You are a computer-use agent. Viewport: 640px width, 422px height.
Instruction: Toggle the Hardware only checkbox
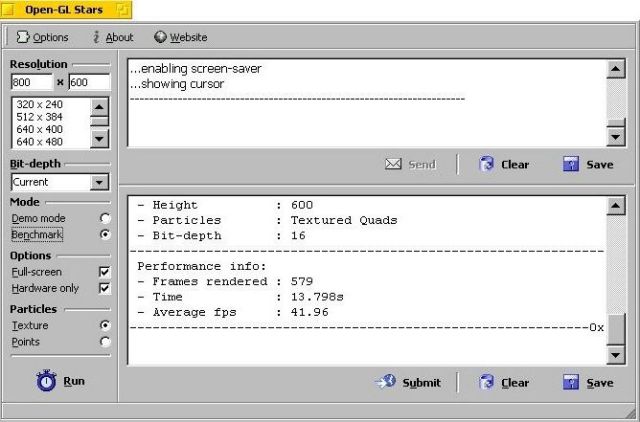105,288
